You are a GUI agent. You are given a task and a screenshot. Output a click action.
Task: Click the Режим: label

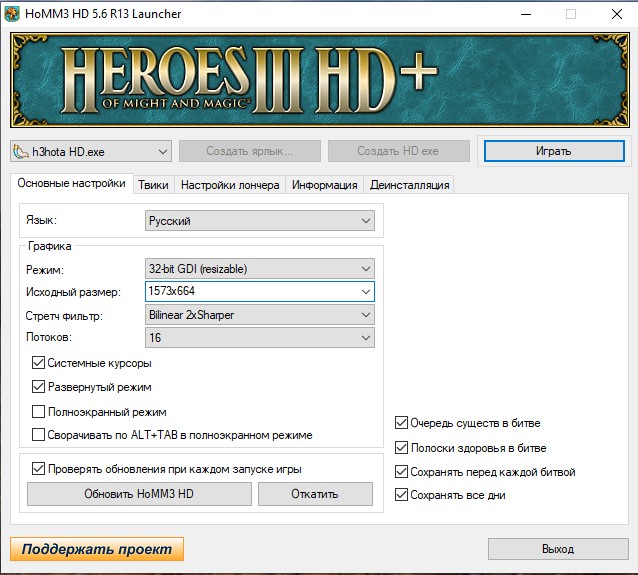pos(45,270)
